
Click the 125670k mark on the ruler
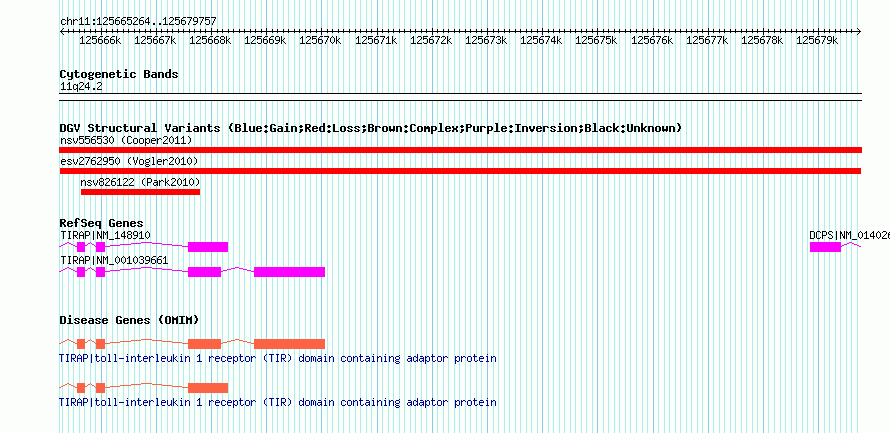coord(320,40)
